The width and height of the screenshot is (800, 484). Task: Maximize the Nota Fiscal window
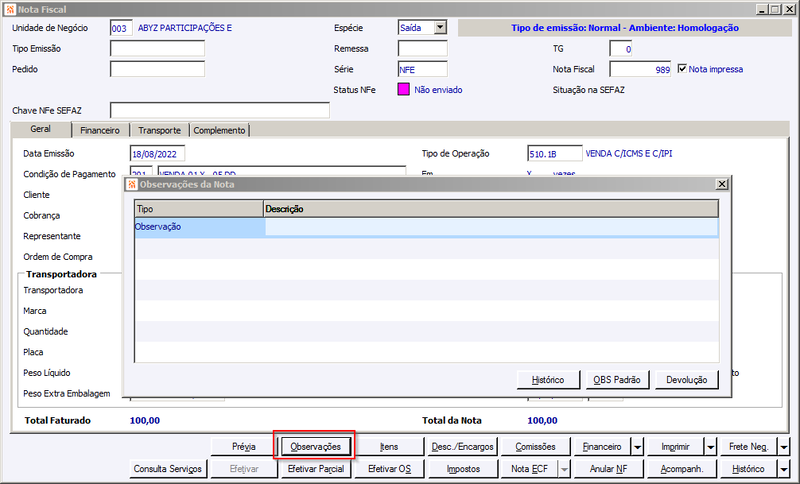[x=775, y=9]
